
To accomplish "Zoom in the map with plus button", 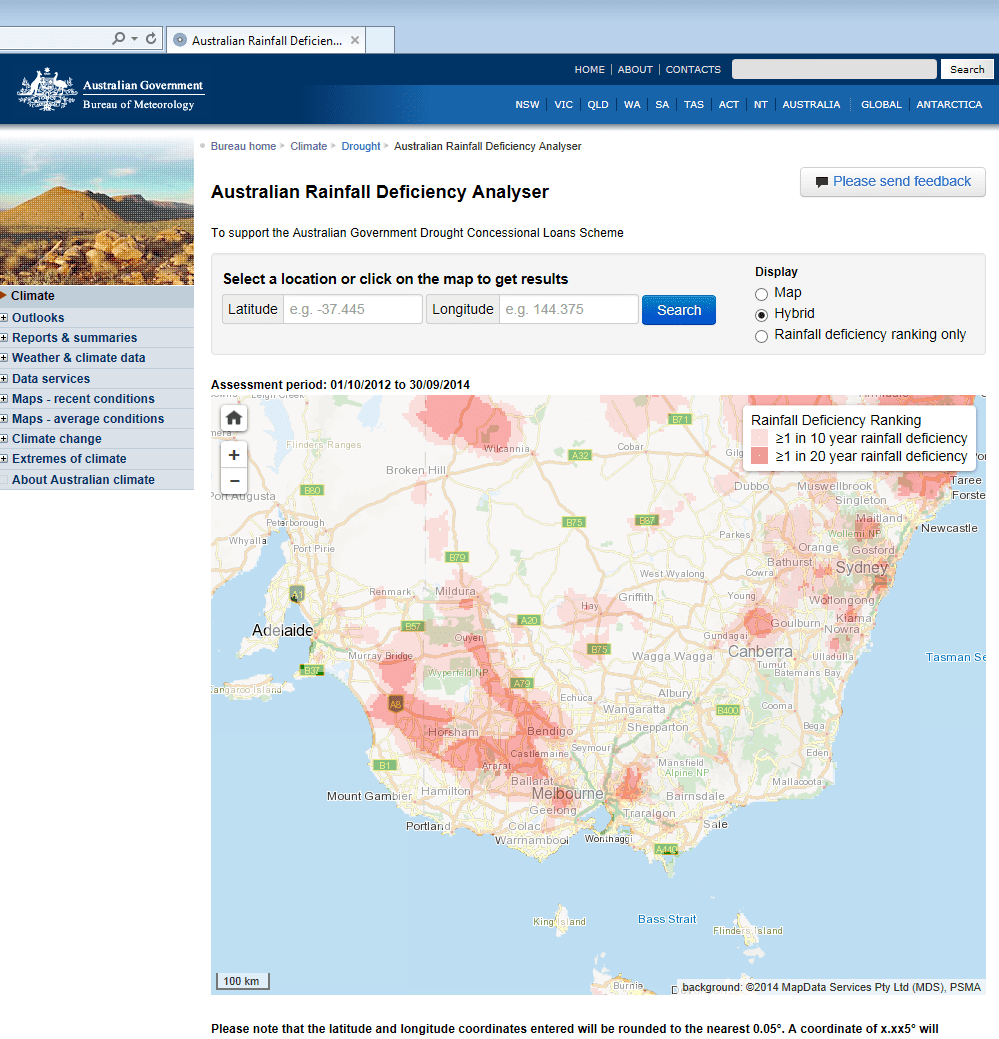I will (234, 455).
